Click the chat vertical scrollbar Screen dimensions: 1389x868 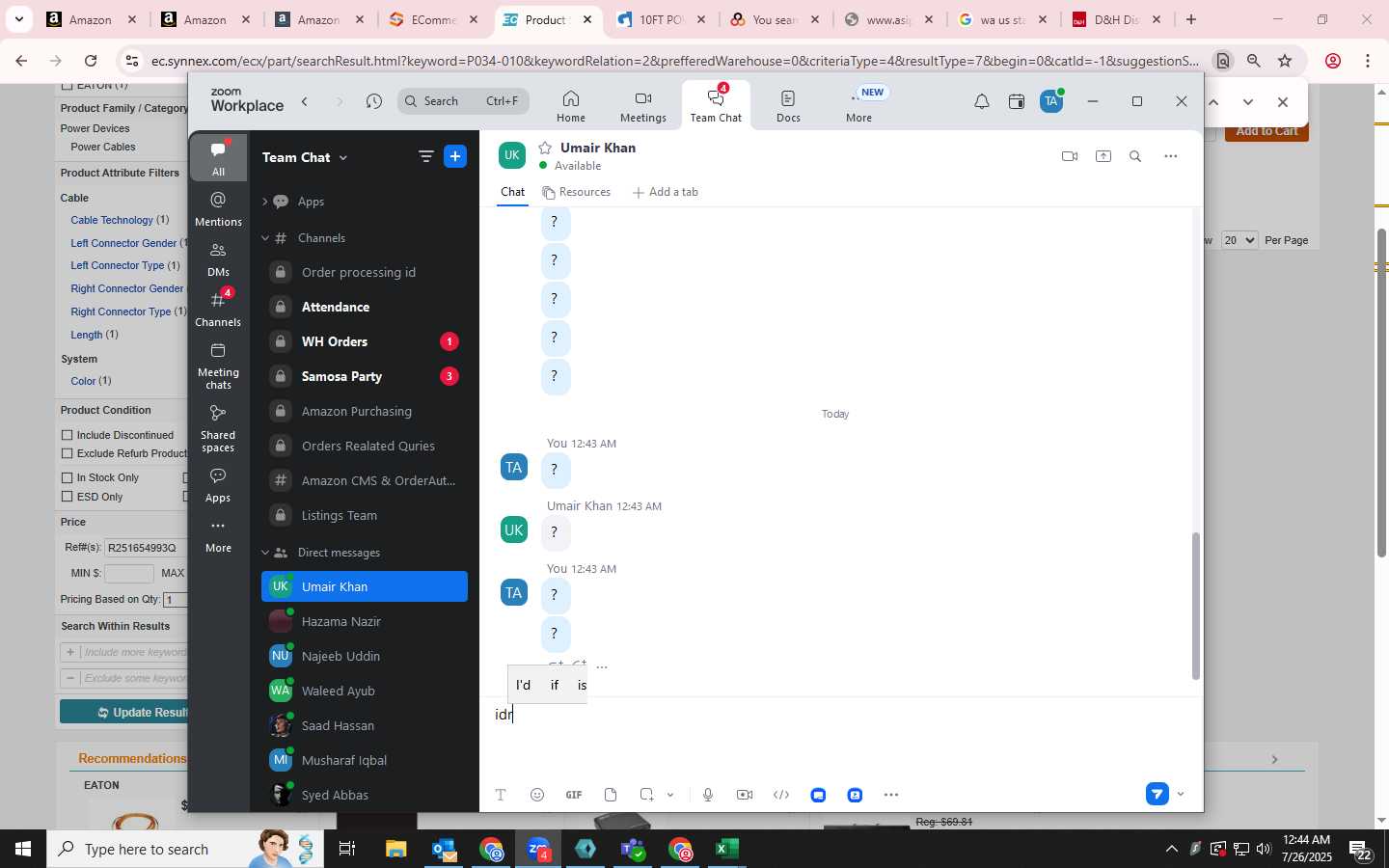click(x=1196, y=606)
